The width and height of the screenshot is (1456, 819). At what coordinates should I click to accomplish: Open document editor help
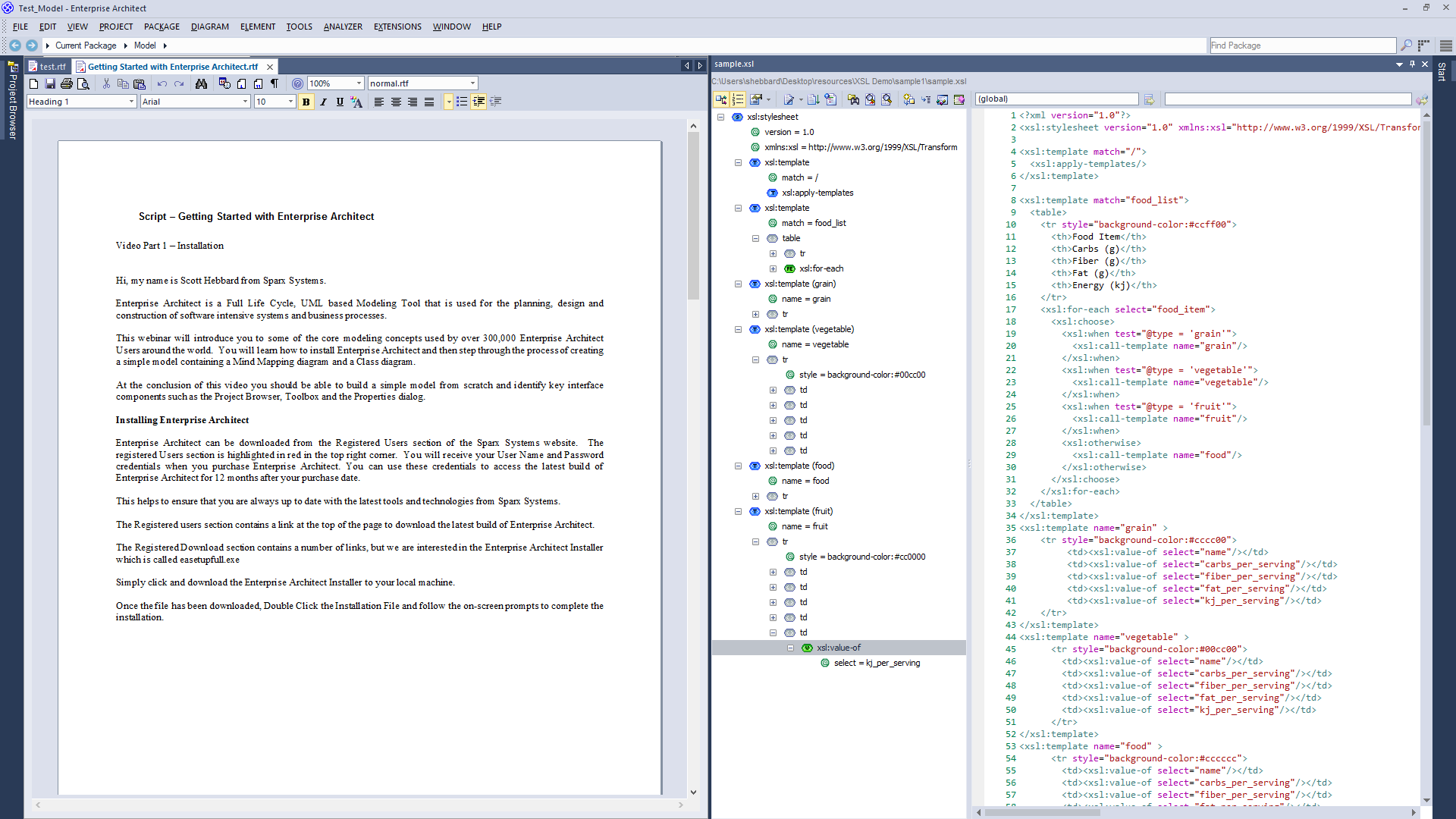point(297,83)
